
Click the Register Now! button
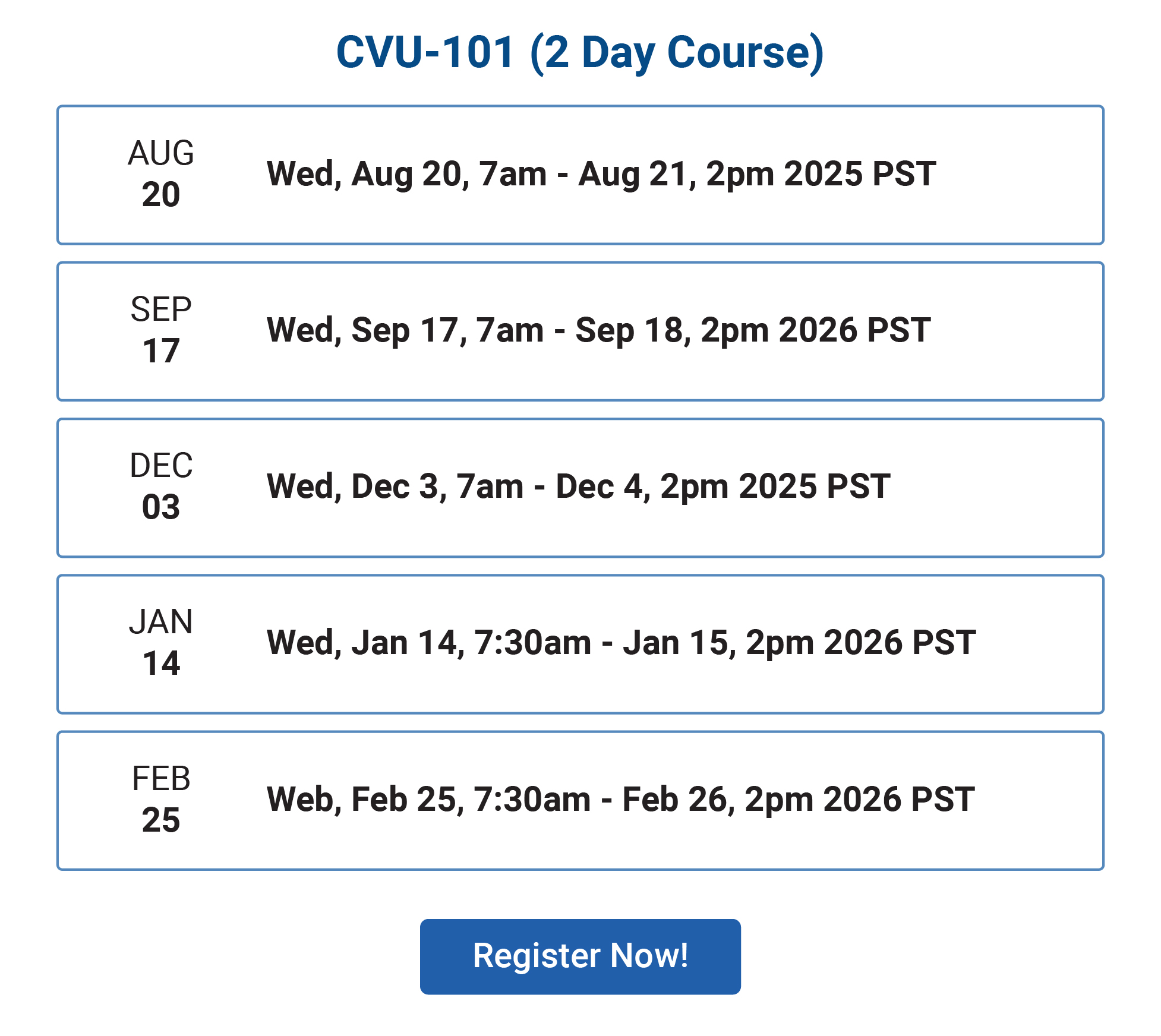580,956
